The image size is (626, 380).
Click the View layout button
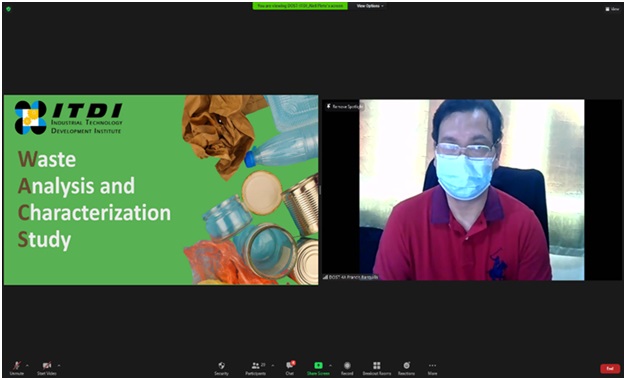pyautogui.click(x=613, y=9)
